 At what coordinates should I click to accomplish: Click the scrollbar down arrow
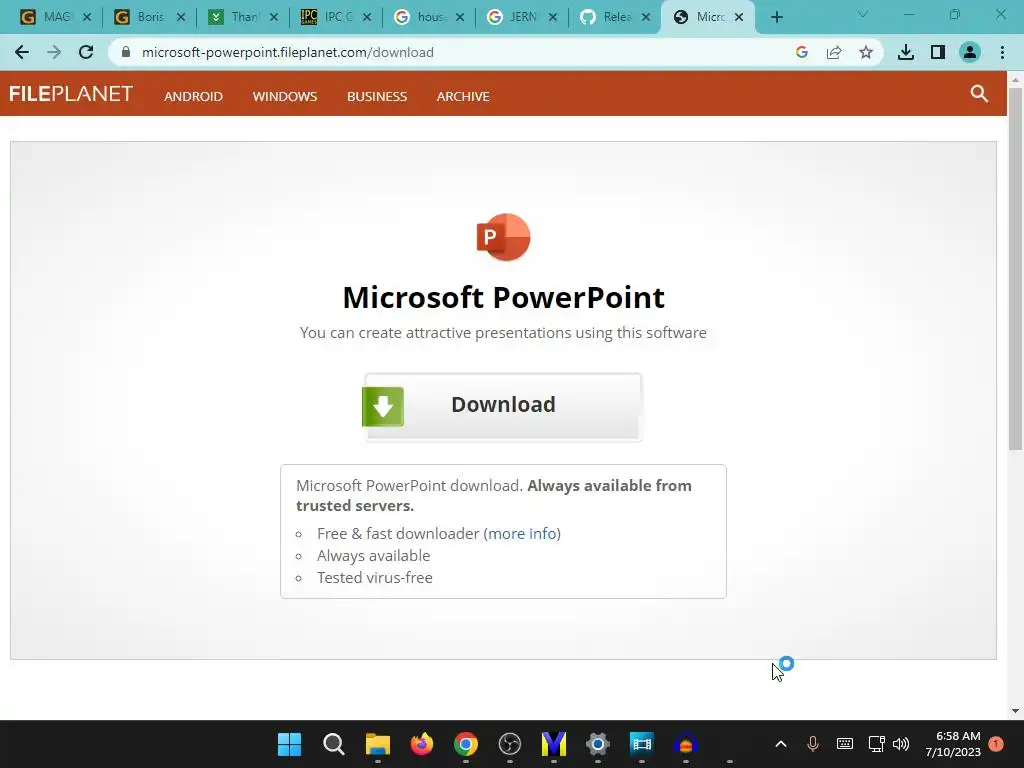tap(1015, 711)
